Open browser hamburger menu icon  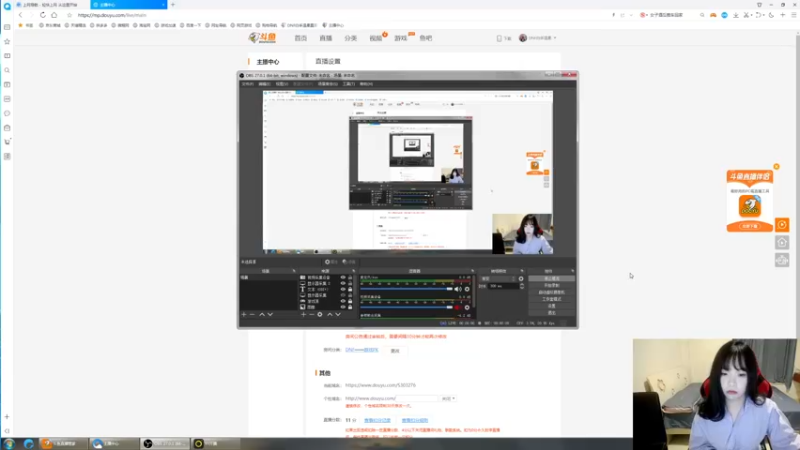click(794, 15)
